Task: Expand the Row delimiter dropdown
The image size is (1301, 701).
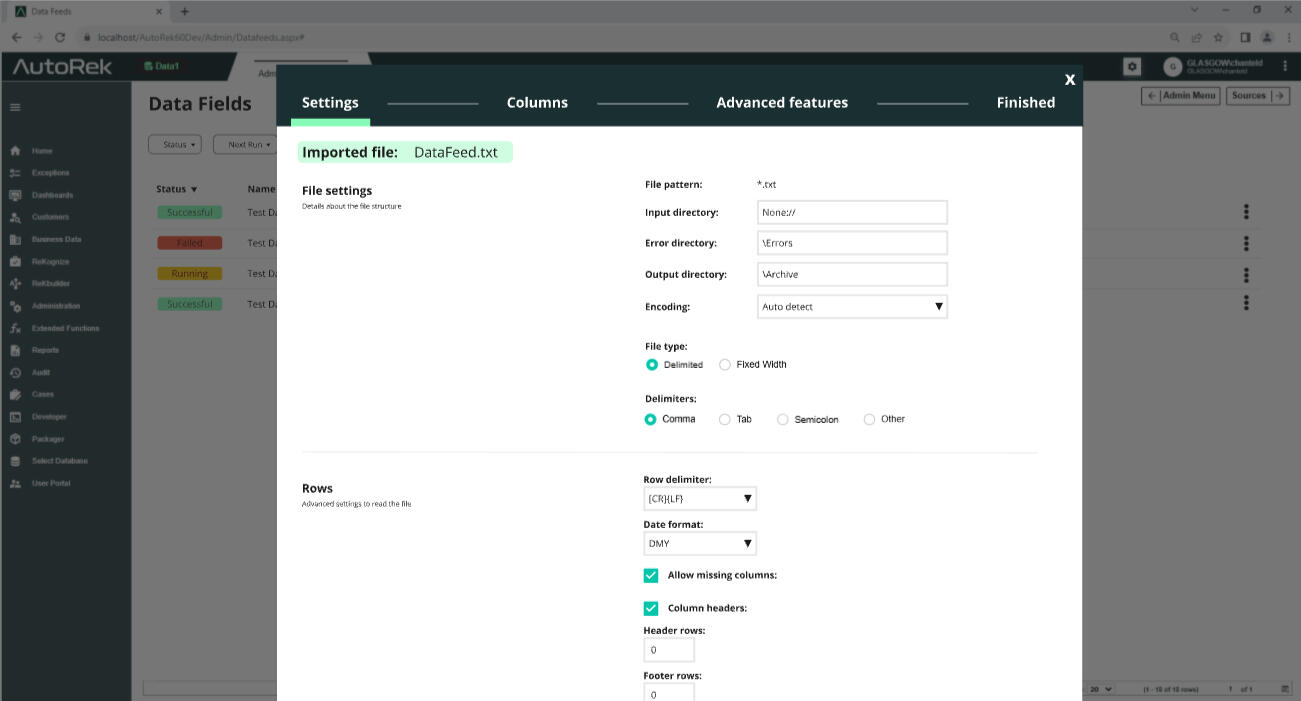Action: (x=699, y=498)
